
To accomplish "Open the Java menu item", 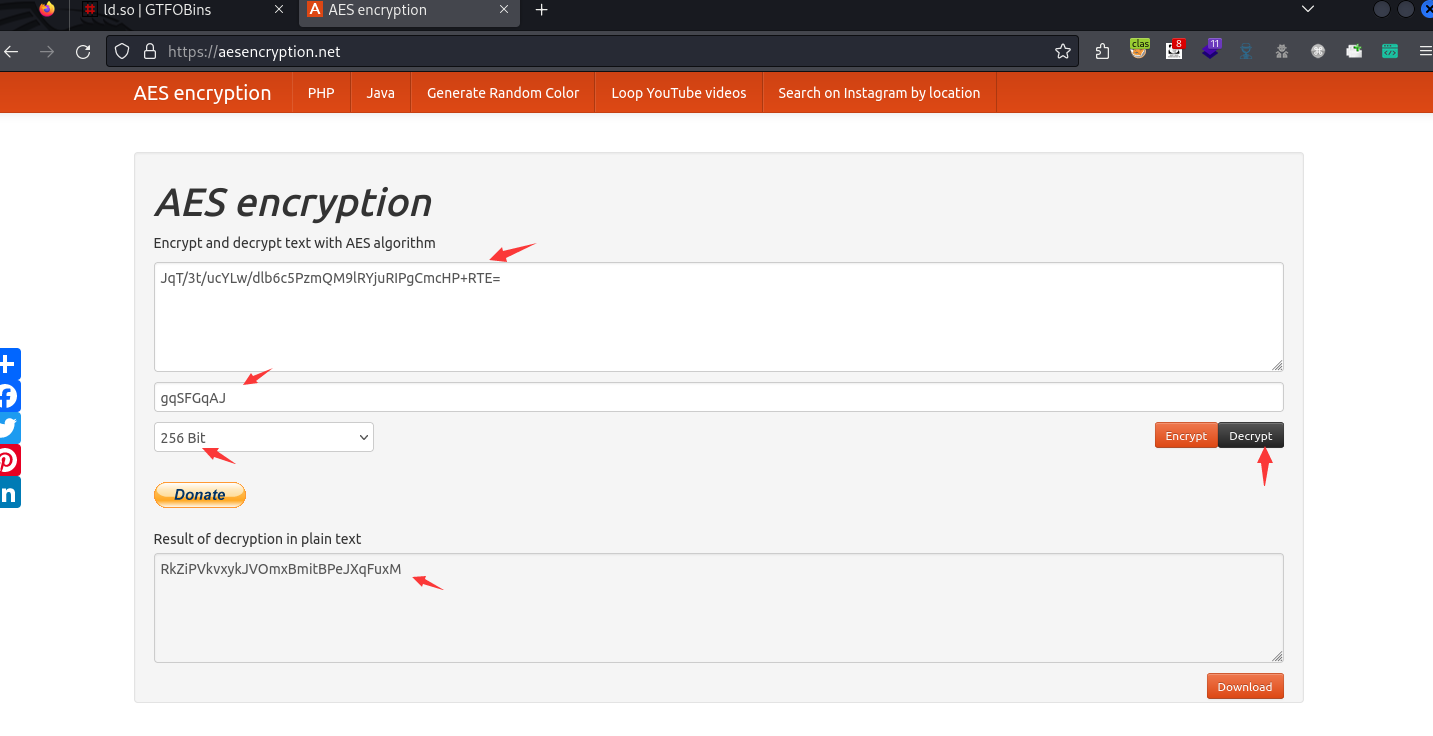I will tap(380, 93).
